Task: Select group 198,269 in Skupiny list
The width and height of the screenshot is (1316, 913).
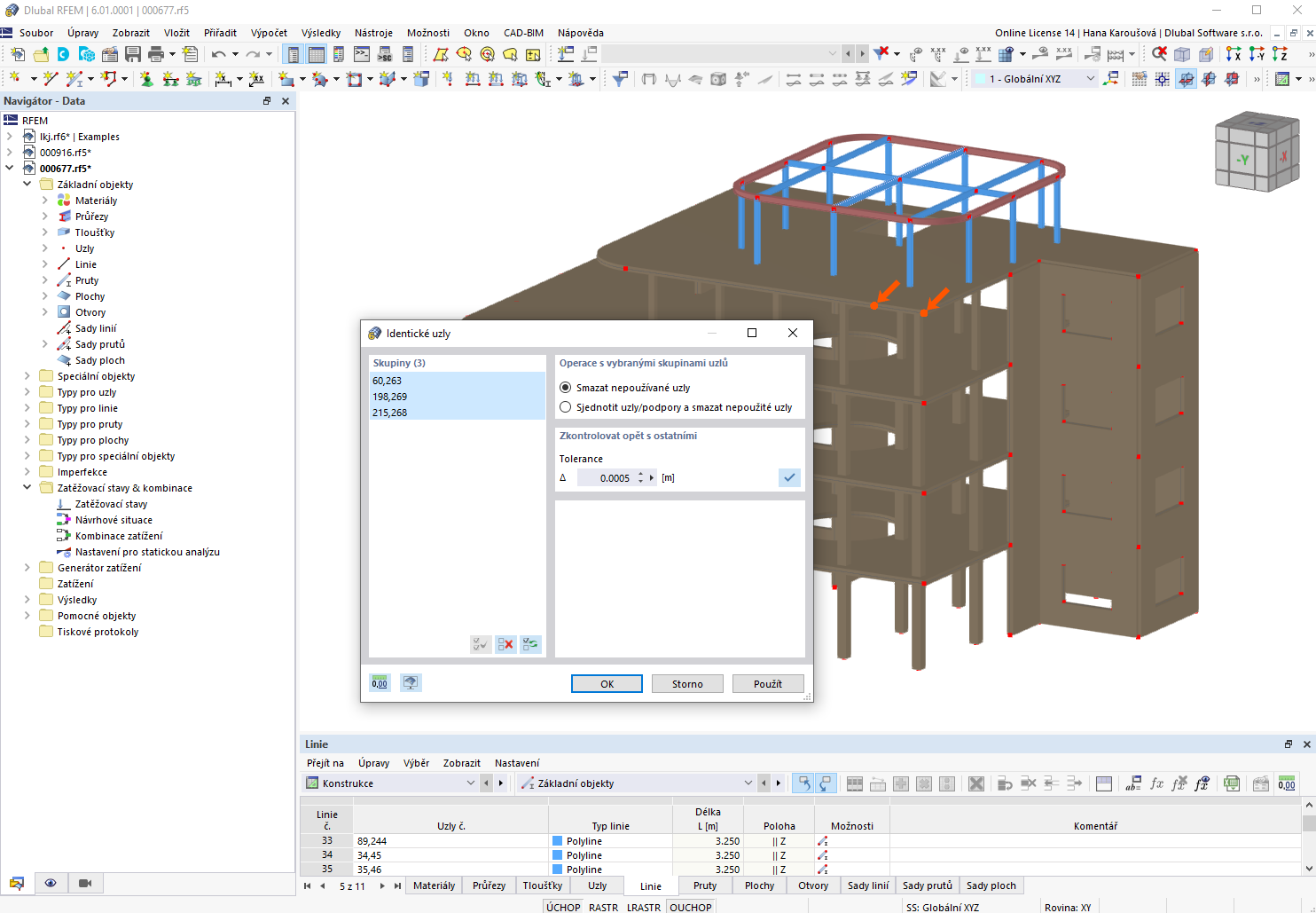Action: click(x=457, y=397)
